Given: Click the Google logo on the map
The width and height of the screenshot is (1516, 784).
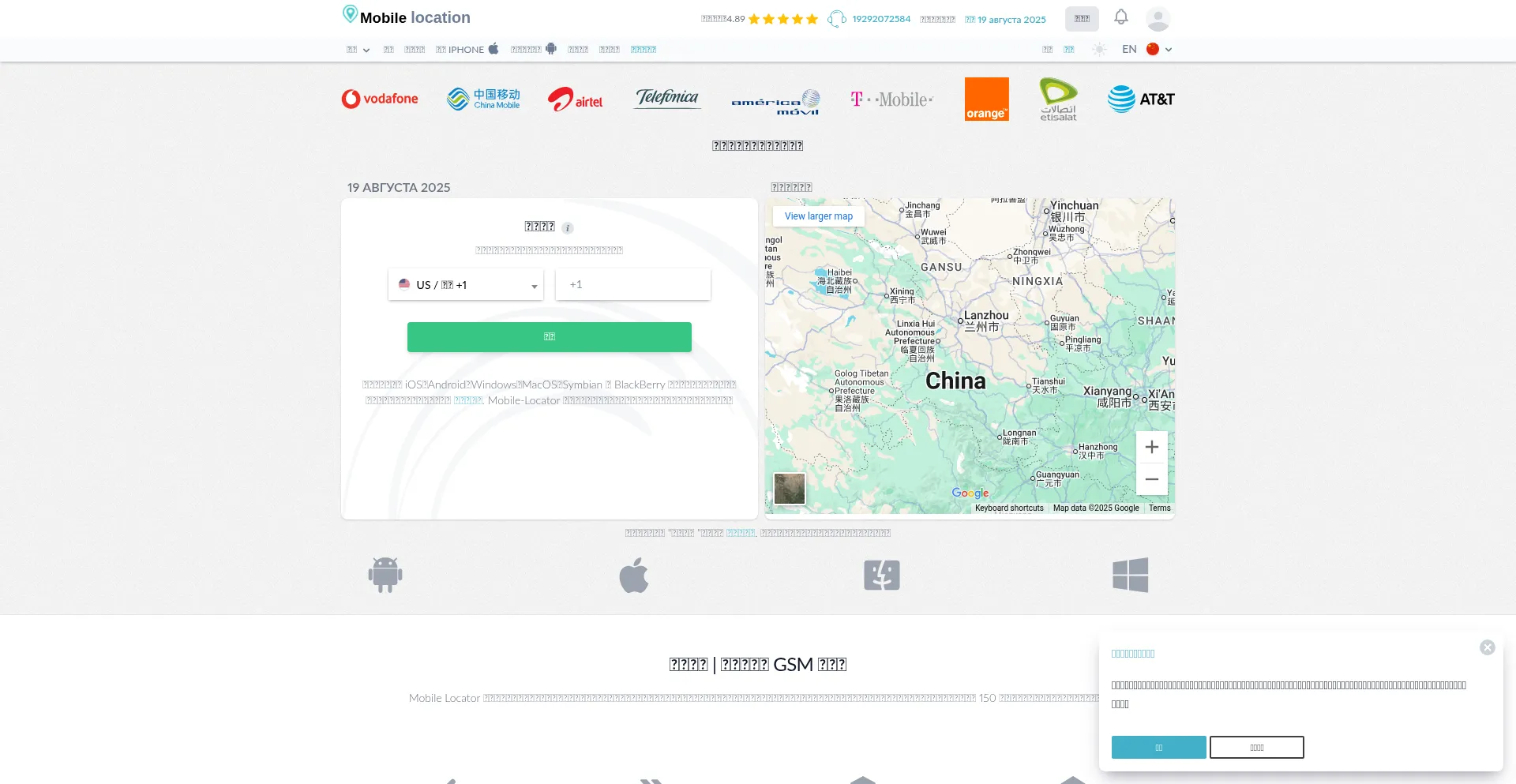Looking at the screenshot, I should [970, 493].
